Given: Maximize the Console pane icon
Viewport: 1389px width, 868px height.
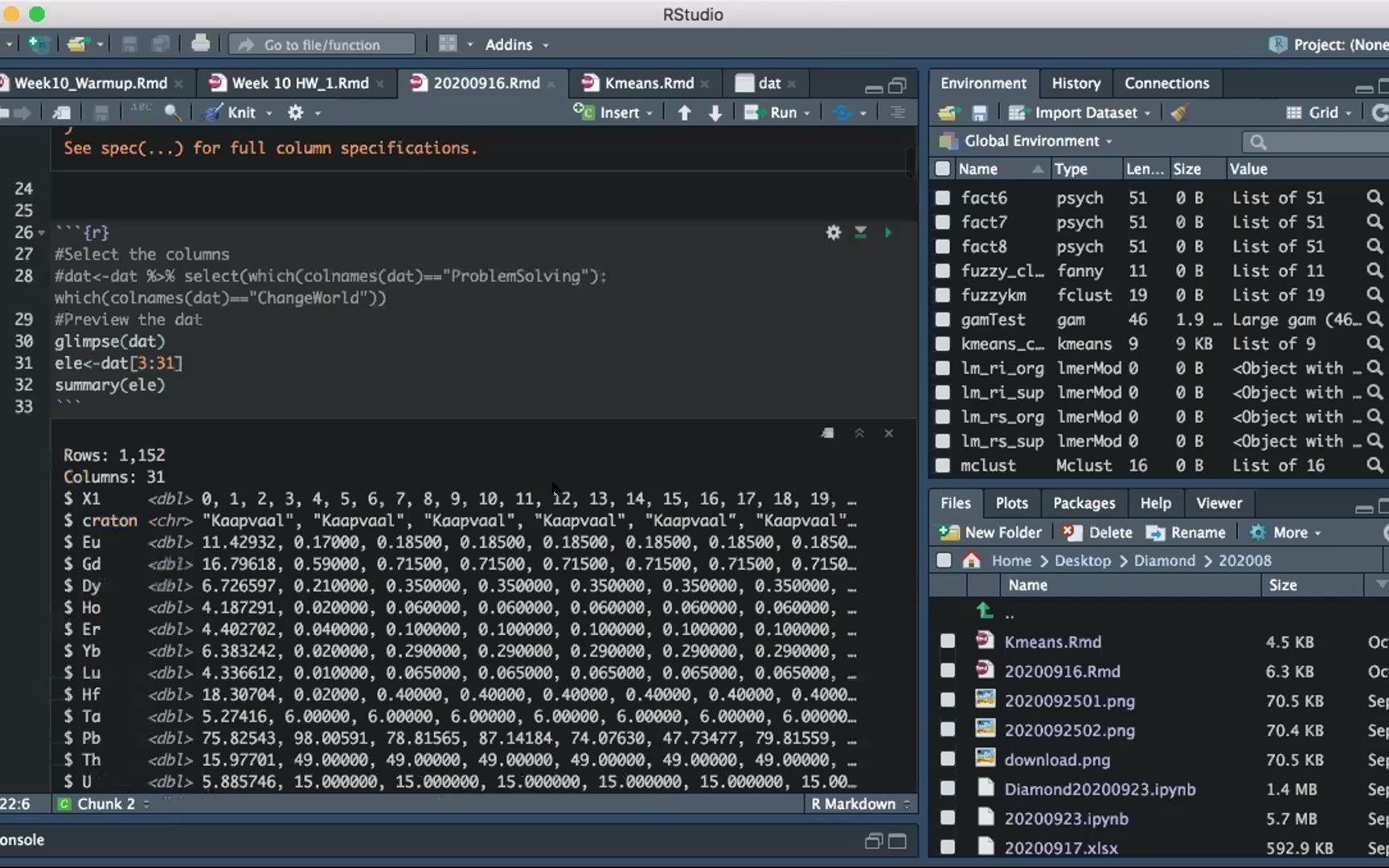Looking at the screenshot, I should pos(897,841).
